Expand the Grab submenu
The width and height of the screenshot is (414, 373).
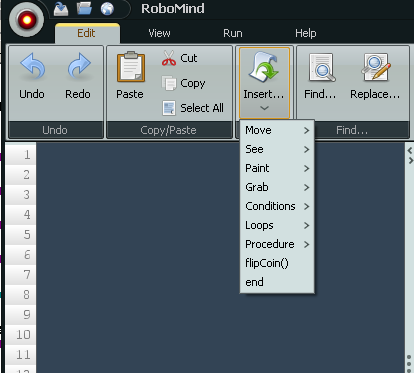coord(277,187)
